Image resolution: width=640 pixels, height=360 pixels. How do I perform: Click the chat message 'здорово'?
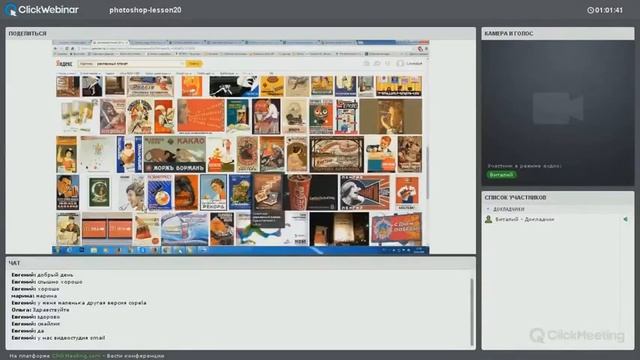point(48,317)
